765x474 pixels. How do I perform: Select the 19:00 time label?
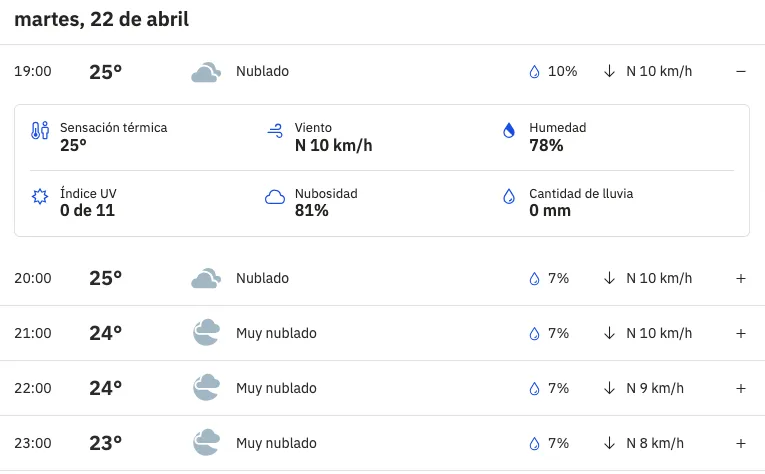(x=33, y=72)
